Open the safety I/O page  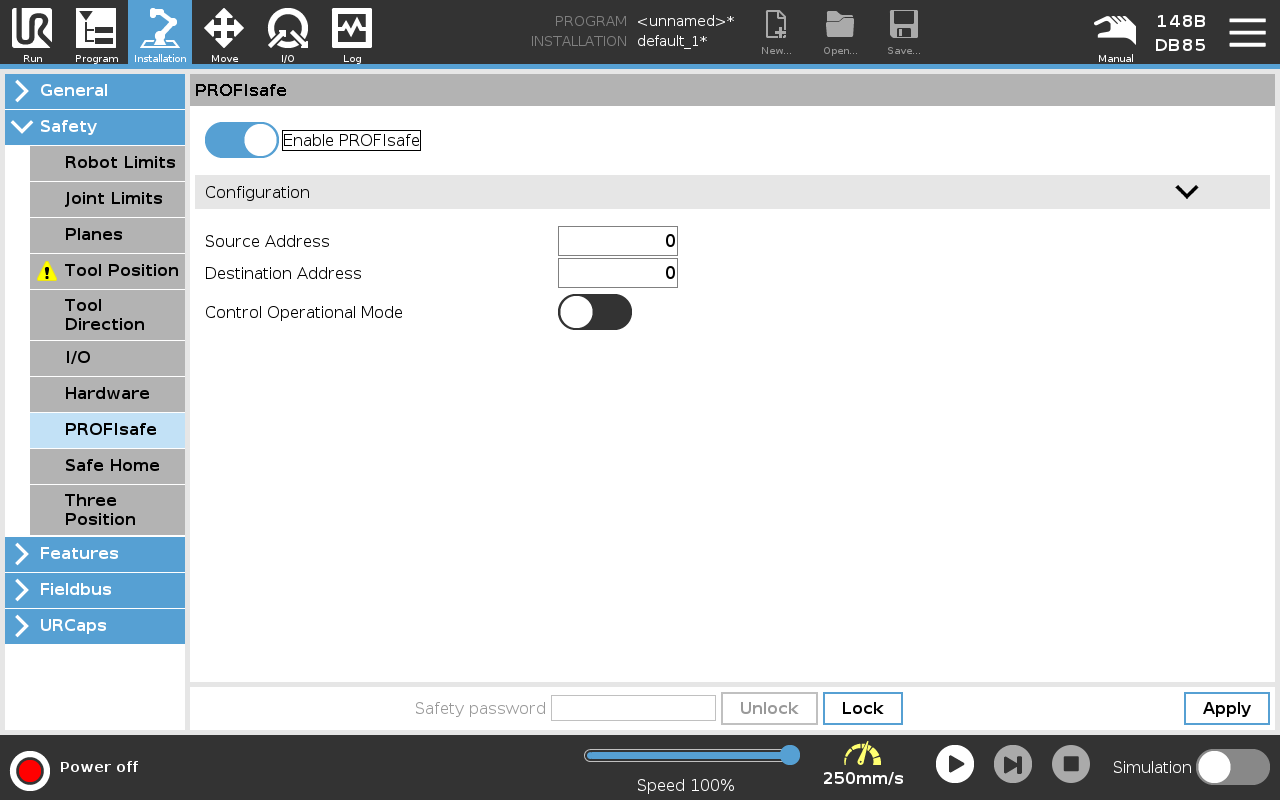(x=107, y=358)
